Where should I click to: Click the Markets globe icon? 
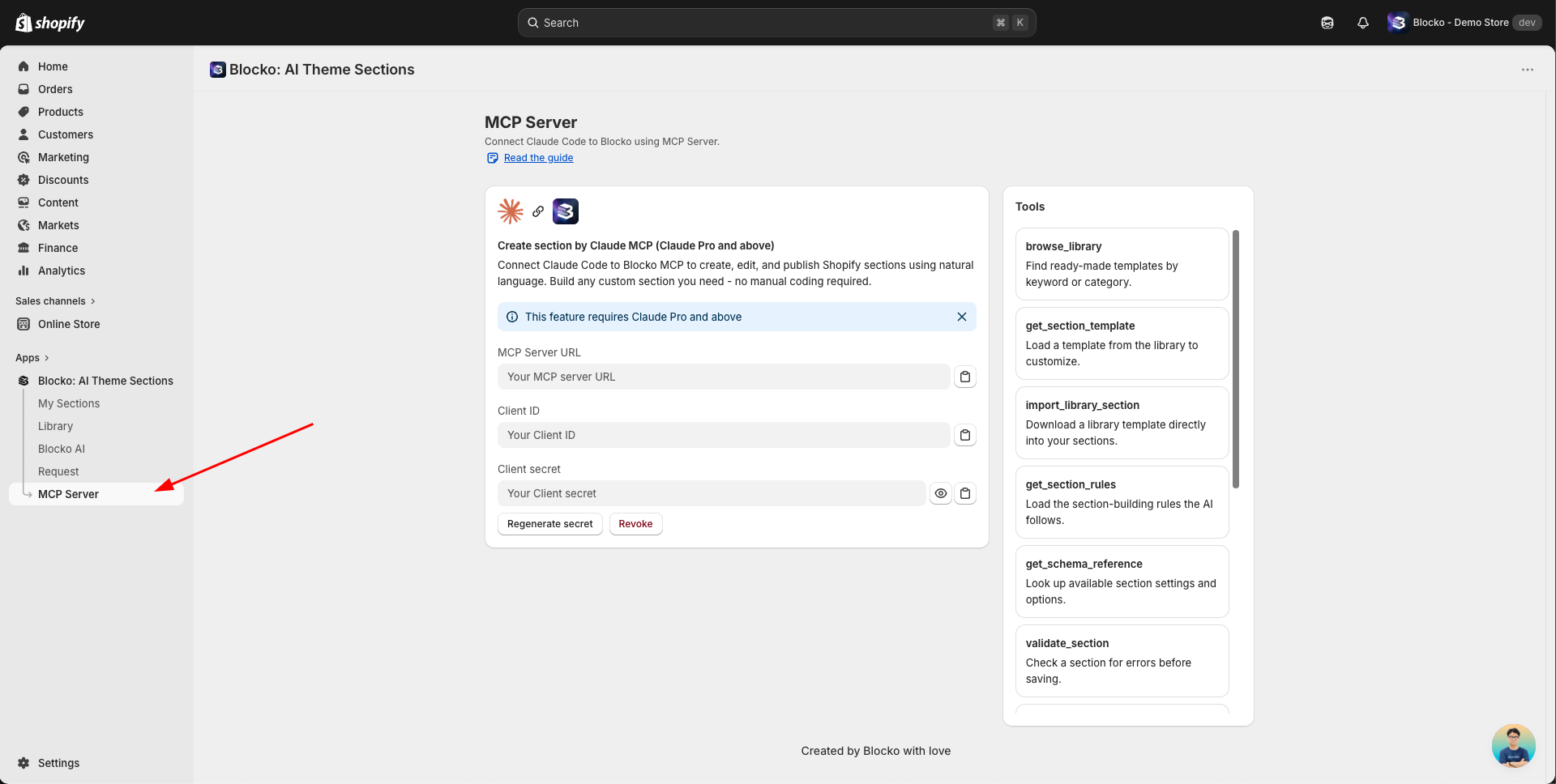pos(24,225)
